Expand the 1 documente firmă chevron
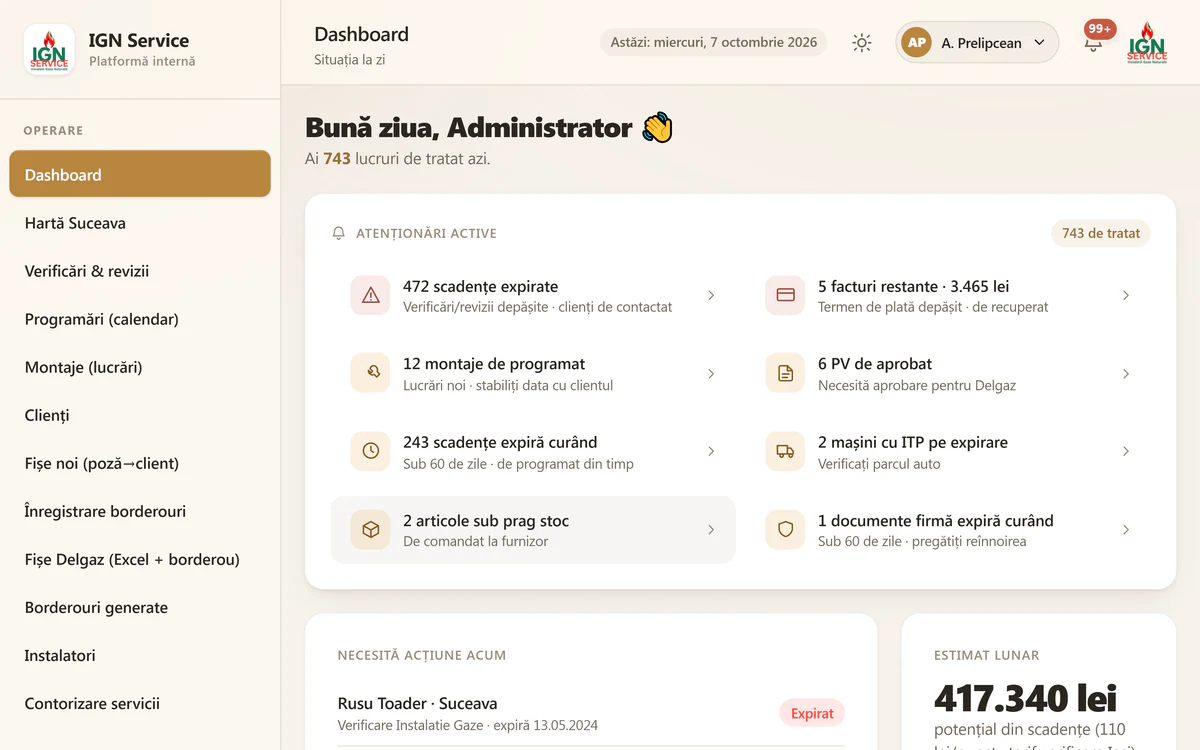 tap(1126, 530)
